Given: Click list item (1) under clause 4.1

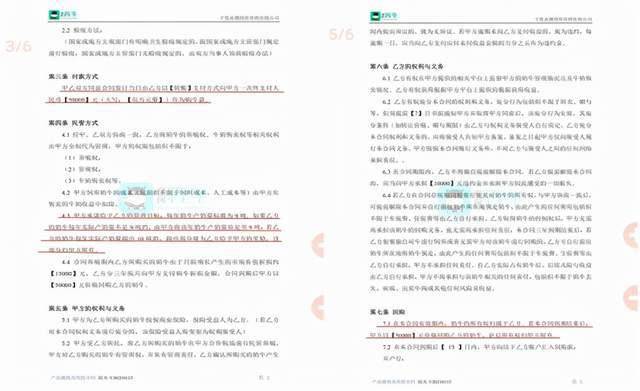Looking at the screenshot, I should click(x=83, y=158).
